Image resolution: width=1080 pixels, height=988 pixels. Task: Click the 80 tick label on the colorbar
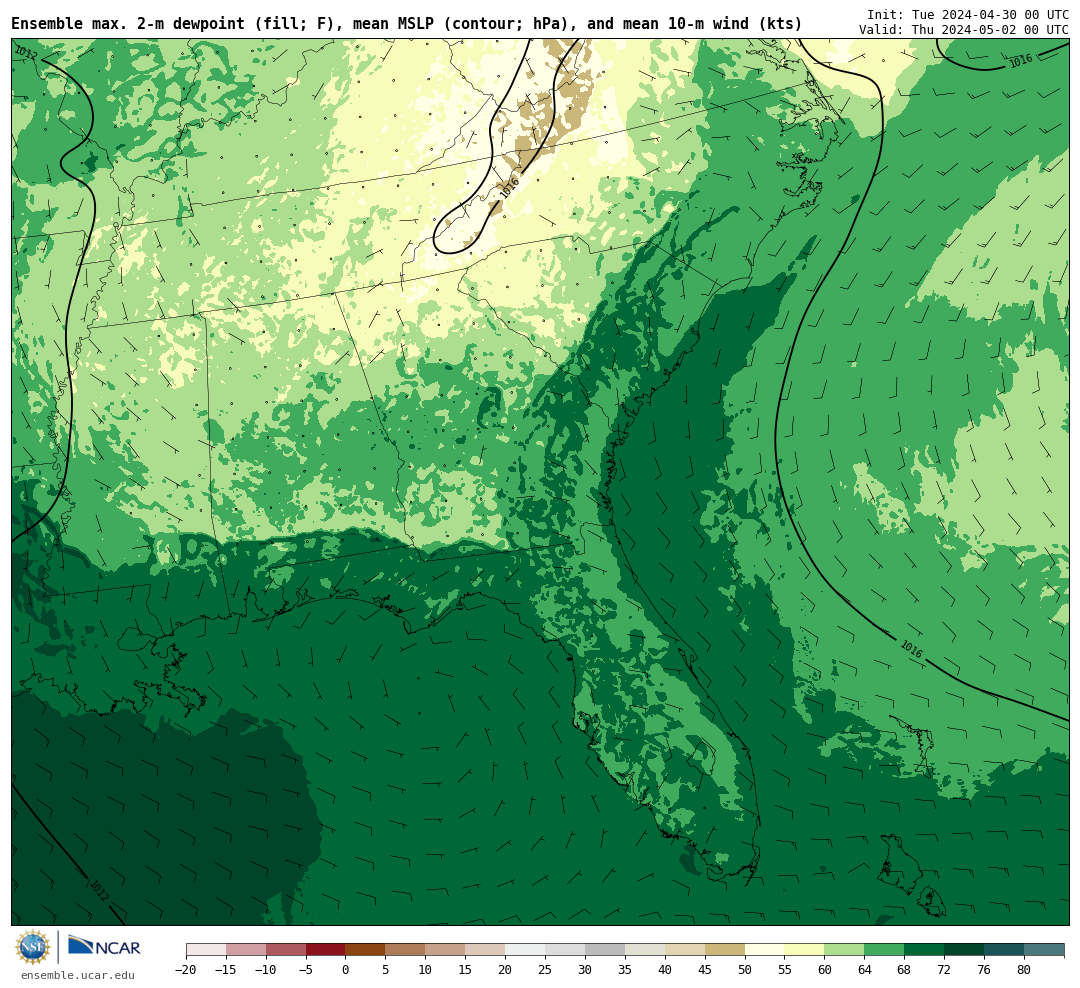coord(1025,969)
